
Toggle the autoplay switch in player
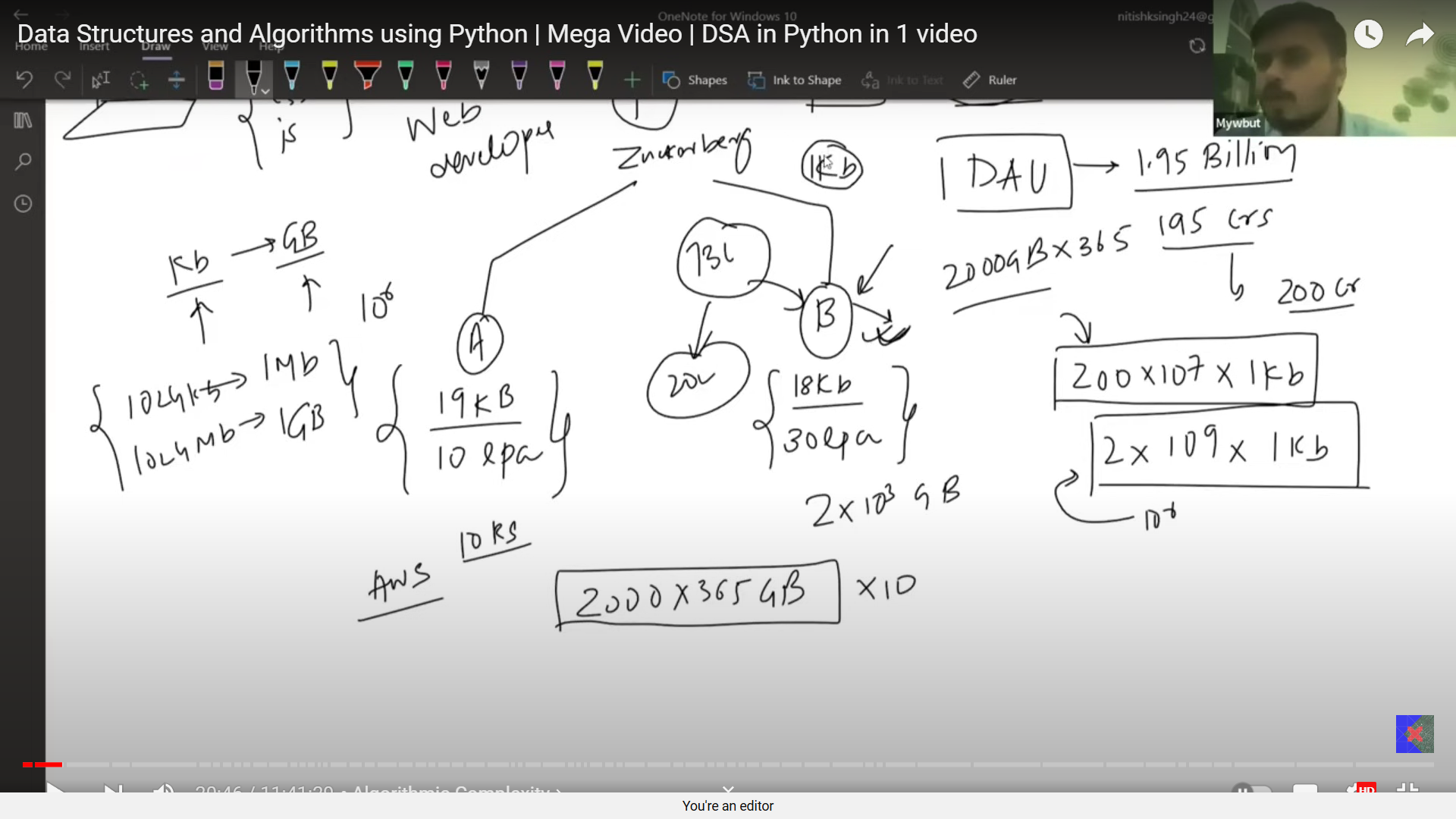pyautogui.click(x=1251, y=789)
